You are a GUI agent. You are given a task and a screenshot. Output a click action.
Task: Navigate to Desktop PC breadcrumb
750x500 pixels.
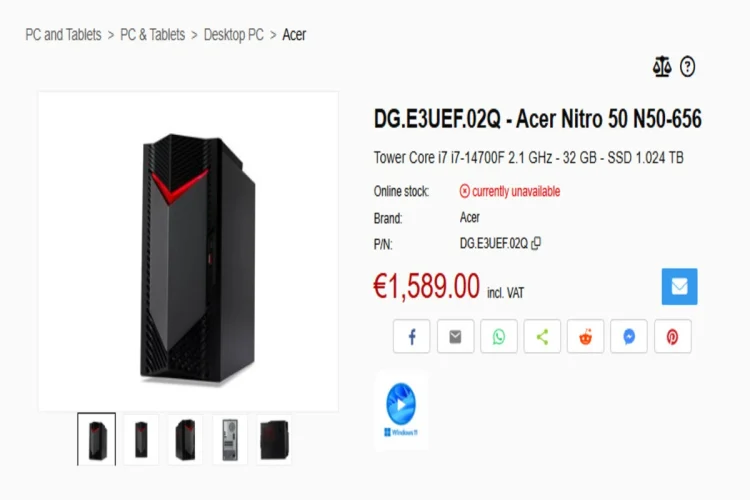tap(233, 35)
